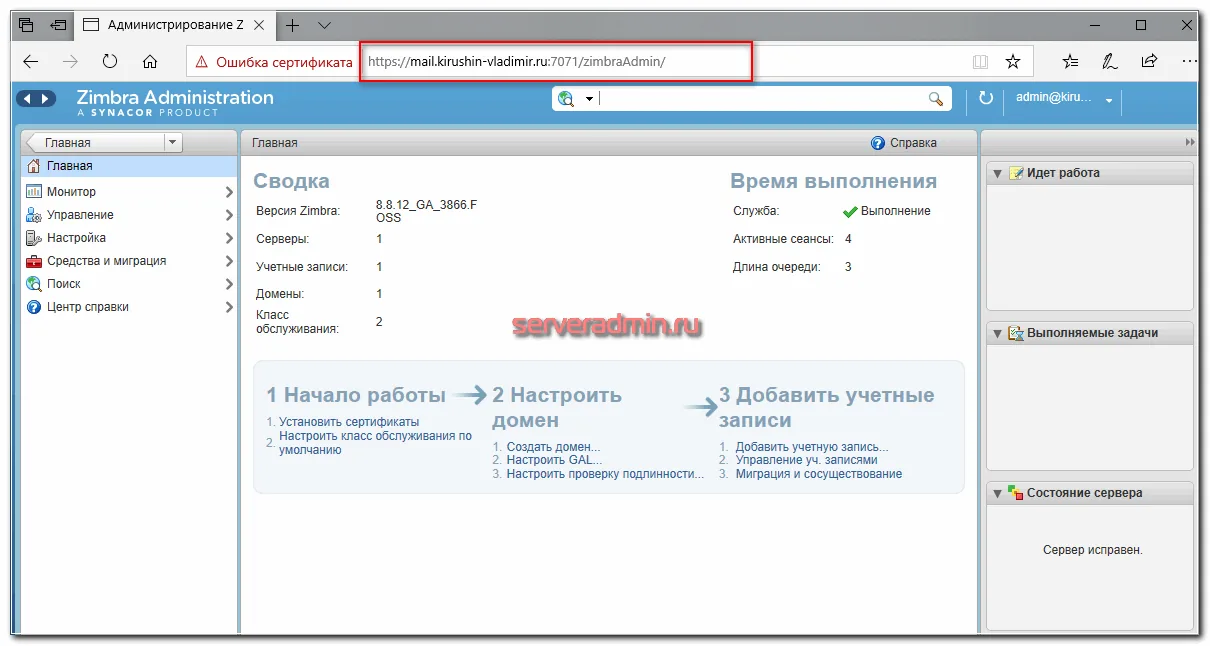This screenshot has height=646, width=1210.
Task: Collapse the Состояние сервера panel header
Action: [997, 492]
